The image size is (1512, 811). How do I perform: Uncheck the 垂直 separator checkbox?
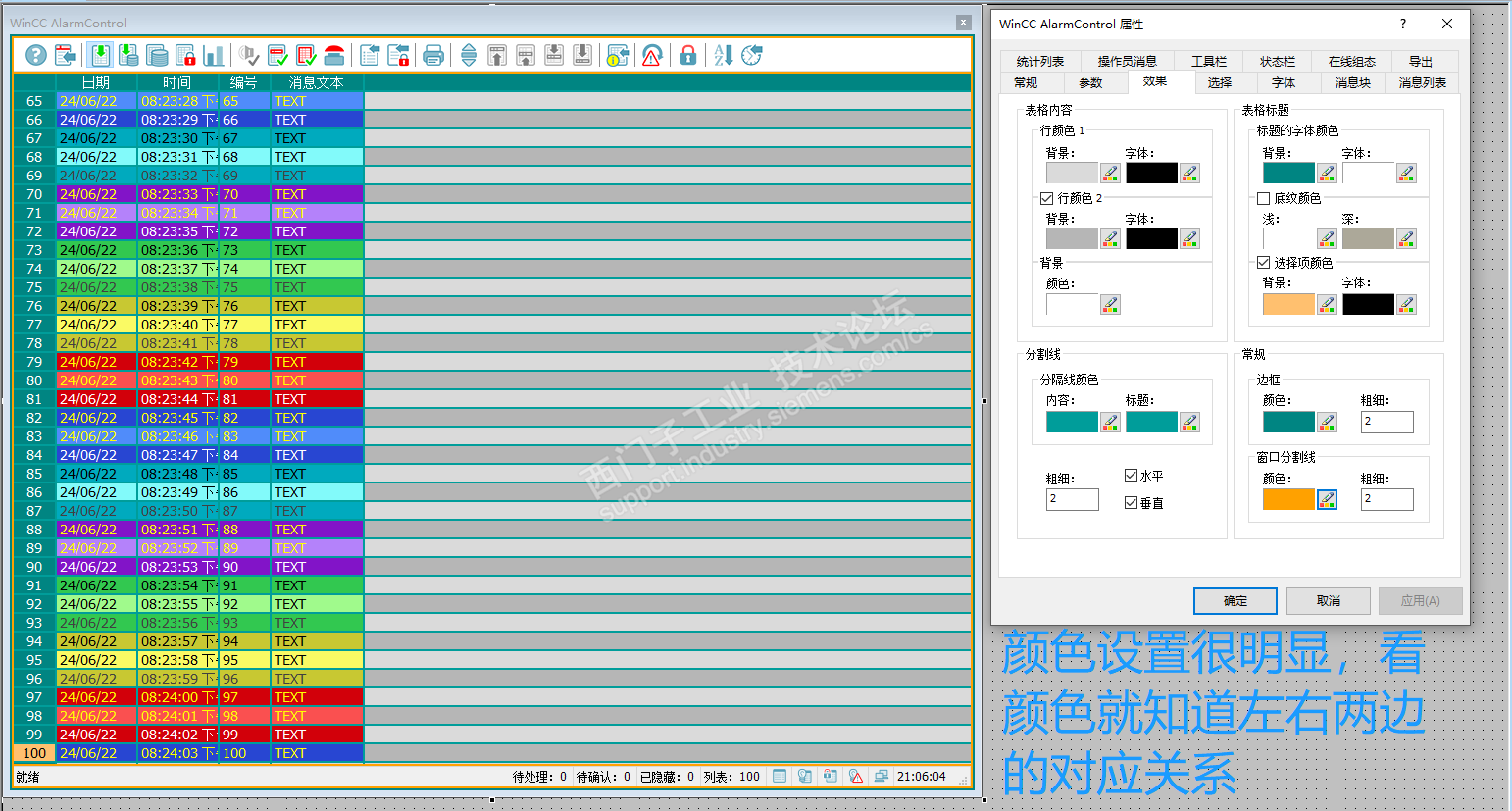(1131, 503)
